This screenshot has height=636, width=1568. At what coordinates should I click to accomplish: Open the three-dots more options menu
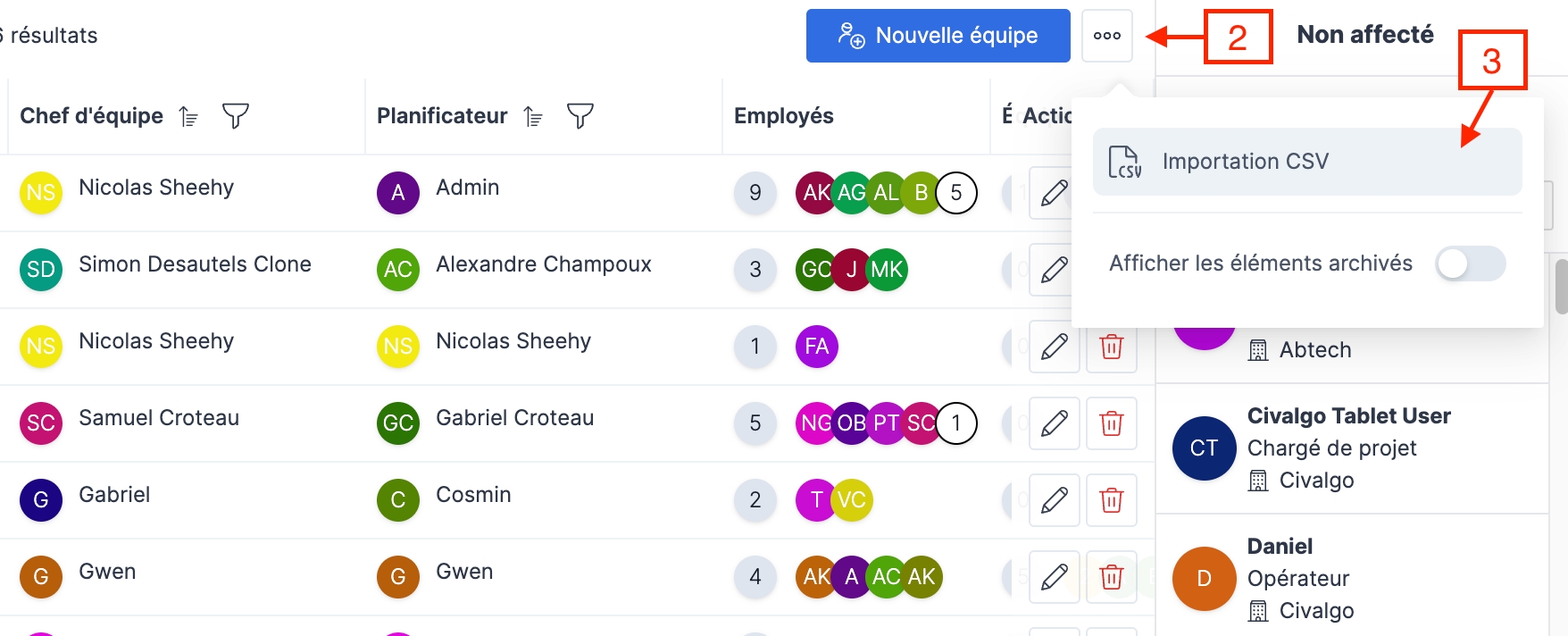[x=1106, y=36]
